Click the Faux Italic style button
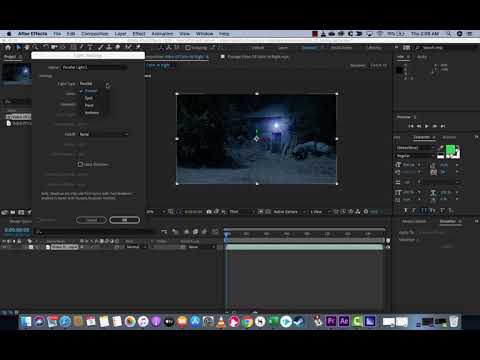480x360 pixels. click(x=413, y=210)
